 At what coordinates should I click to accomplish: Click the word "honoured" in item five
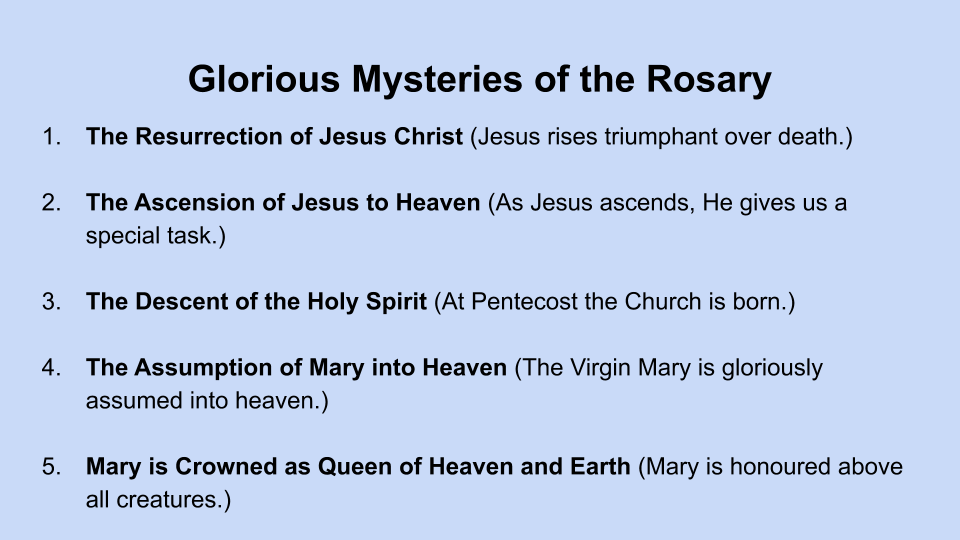(785, 467)
